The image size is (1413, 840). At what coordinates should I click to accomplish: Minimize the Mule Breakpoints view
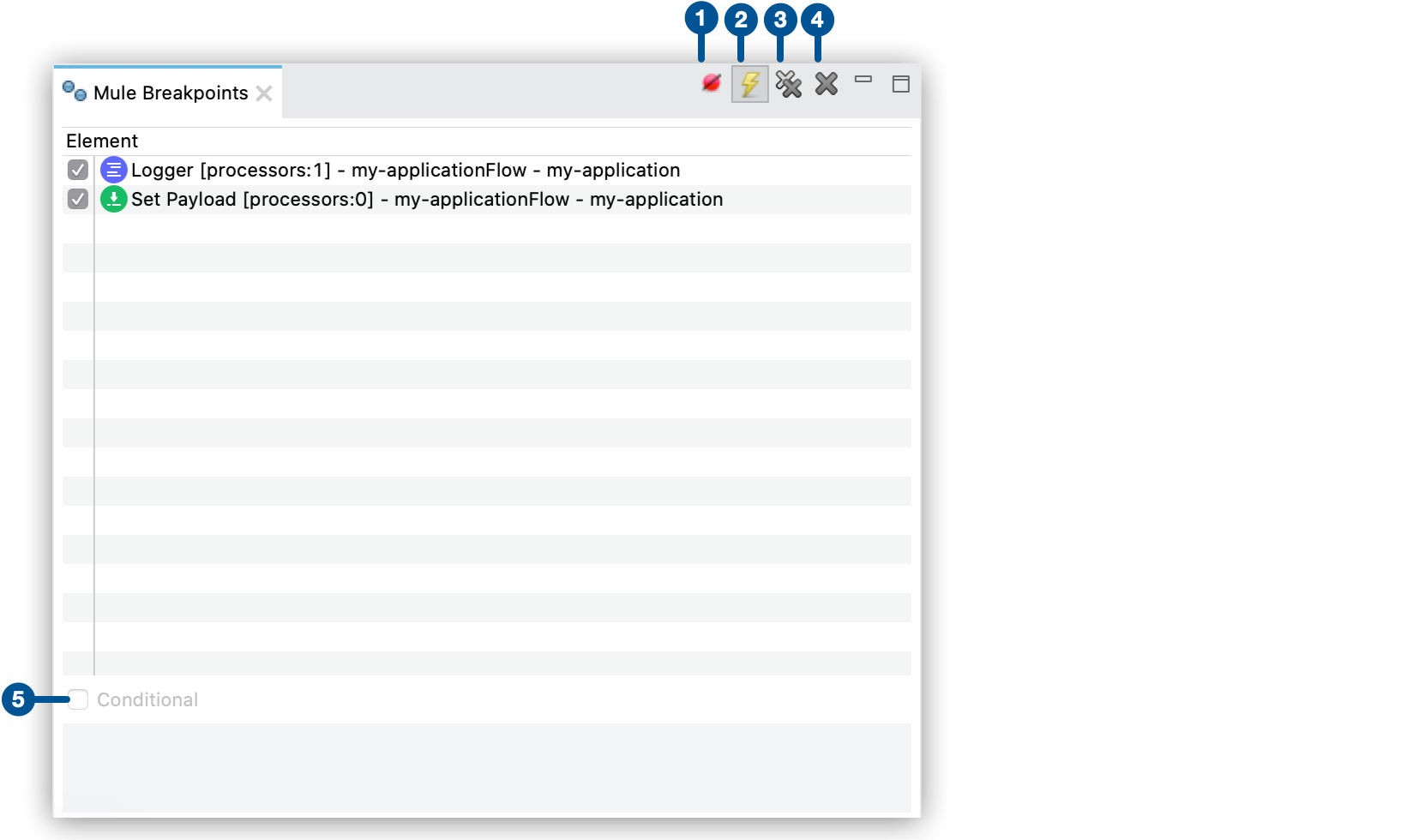(x=863, y=80)
